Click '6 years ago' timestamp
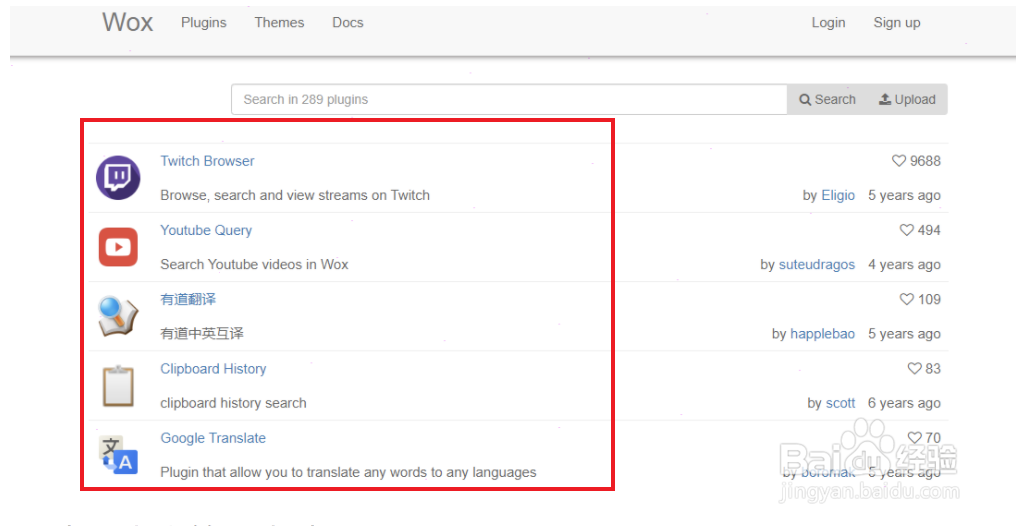 904,403
